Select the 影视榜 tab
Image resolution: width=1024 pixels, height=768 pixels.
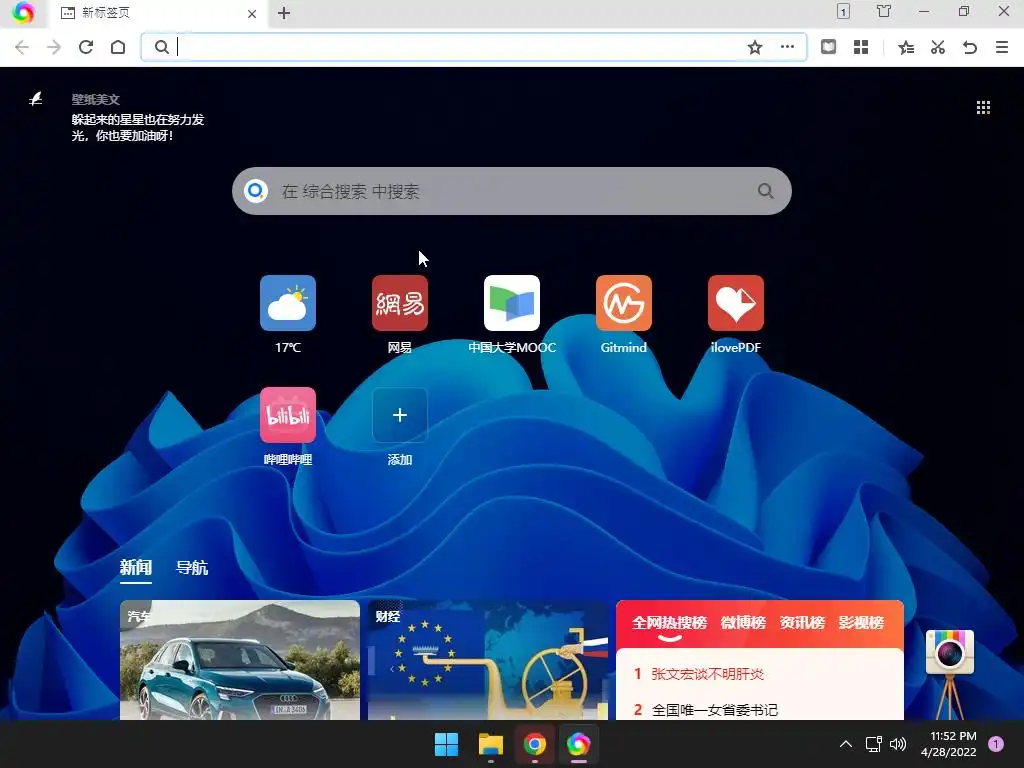pyautogui.click(x=861, y=622)
